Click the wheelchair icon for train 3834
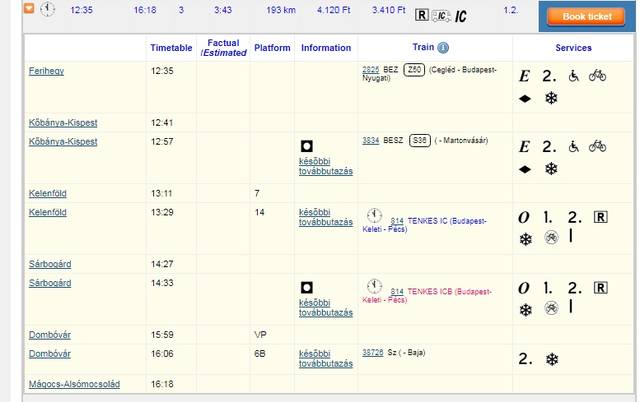This screenshot has width=640, height=402. click(x=575, y=145)
